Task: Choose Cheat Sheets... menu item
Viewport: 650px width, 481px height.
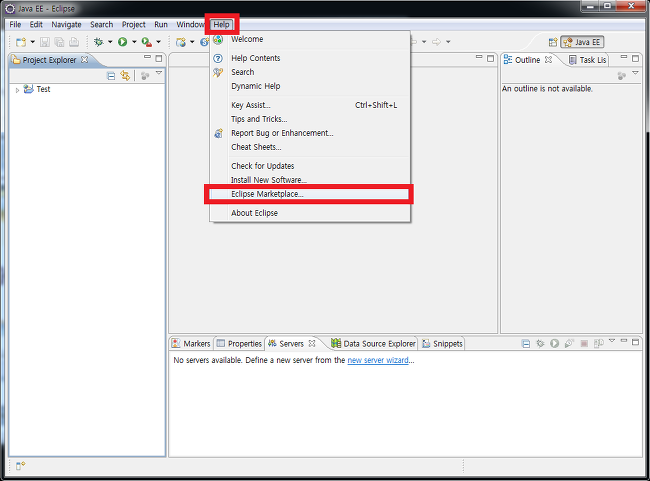Action: (x=310, y=147)
